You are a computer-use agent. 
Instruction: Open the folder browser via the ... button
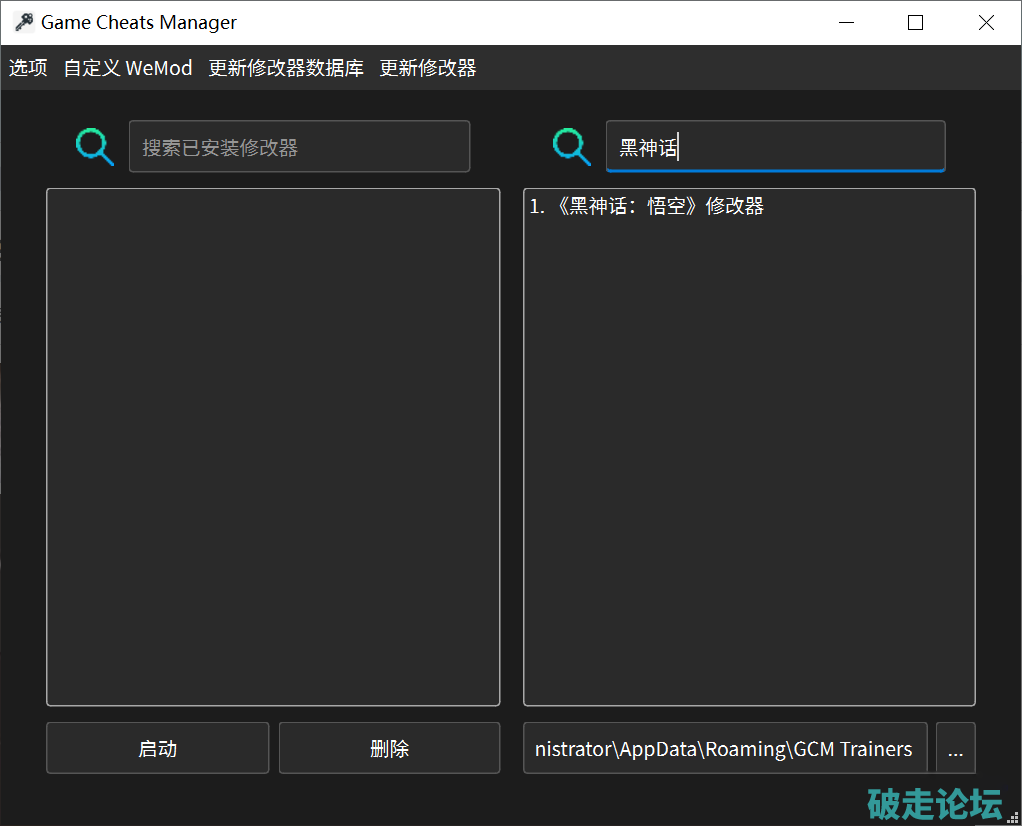[955, 749]
